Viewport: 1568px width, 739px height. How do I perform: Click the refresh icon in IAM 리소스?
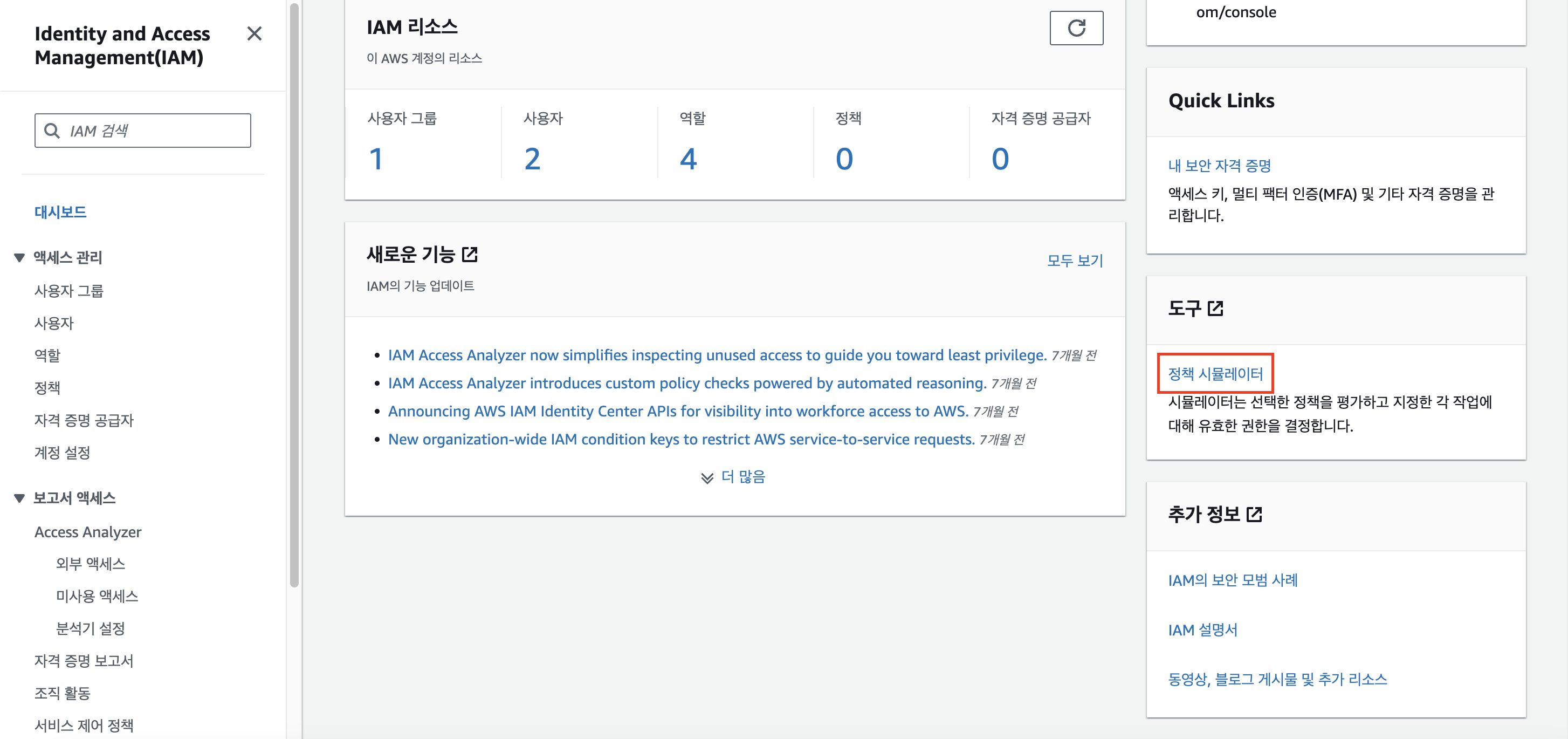click(x=1076, y=28)
